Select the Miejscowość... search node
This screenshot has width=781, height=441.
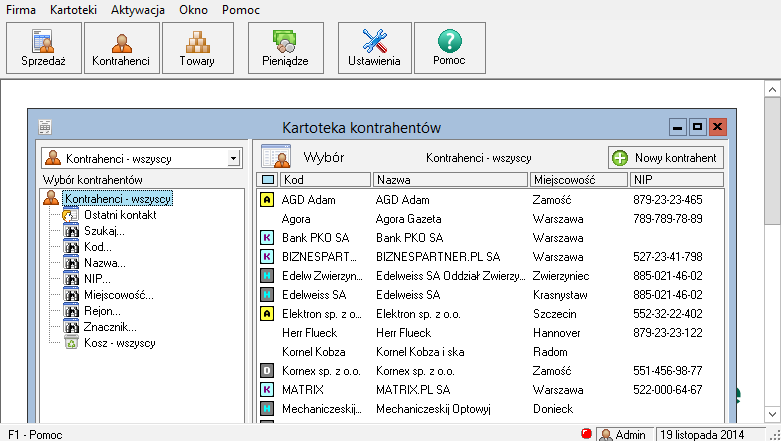pos(119,295)
